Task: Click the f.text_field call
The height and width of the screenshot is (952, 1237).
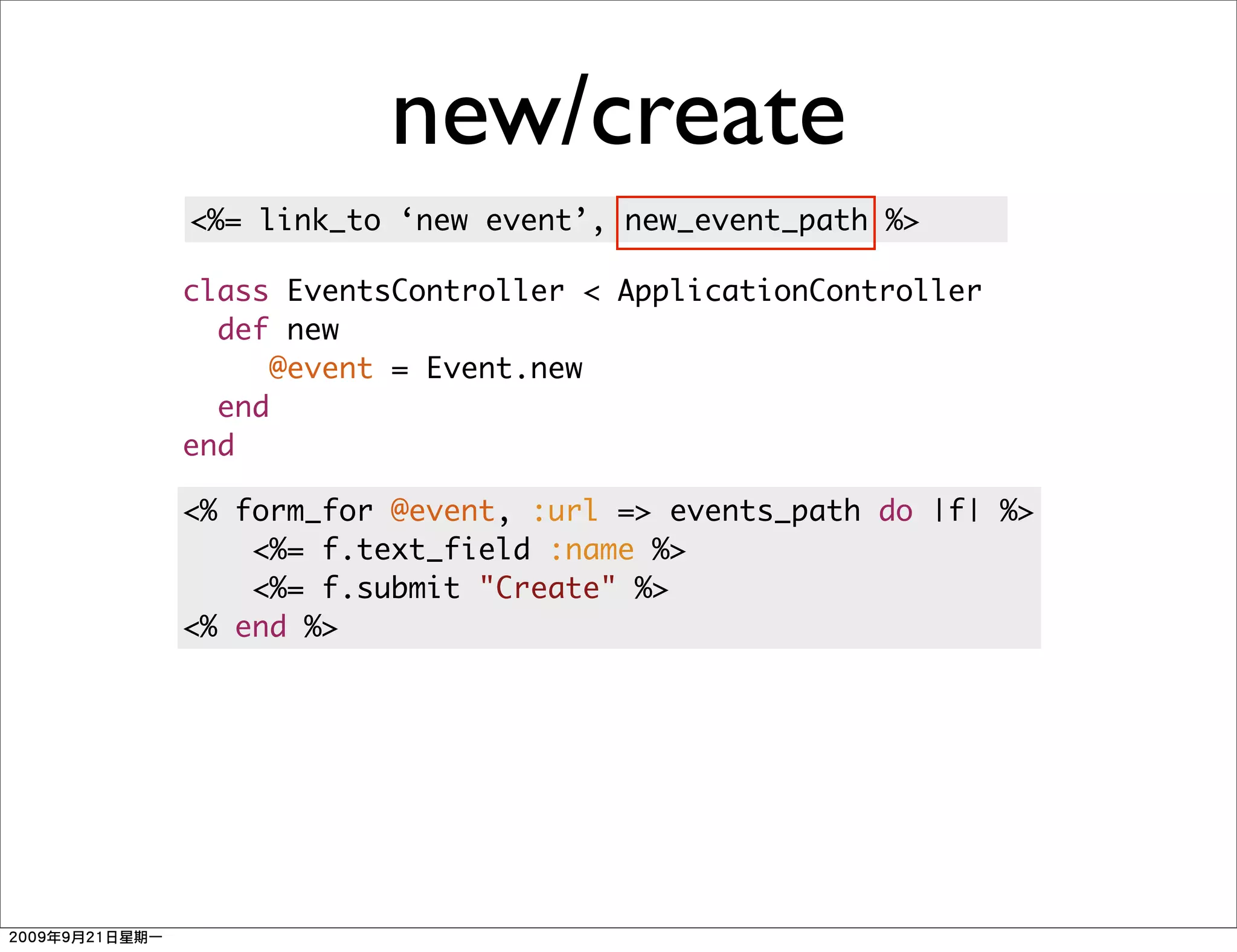Action: tap(426, 550)
